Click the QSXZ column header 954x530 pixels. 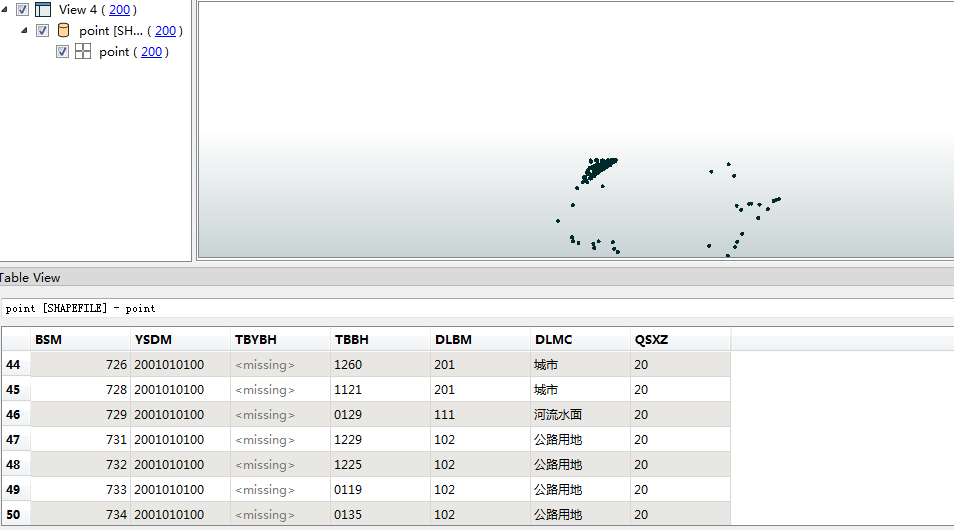tap(680, 340)
